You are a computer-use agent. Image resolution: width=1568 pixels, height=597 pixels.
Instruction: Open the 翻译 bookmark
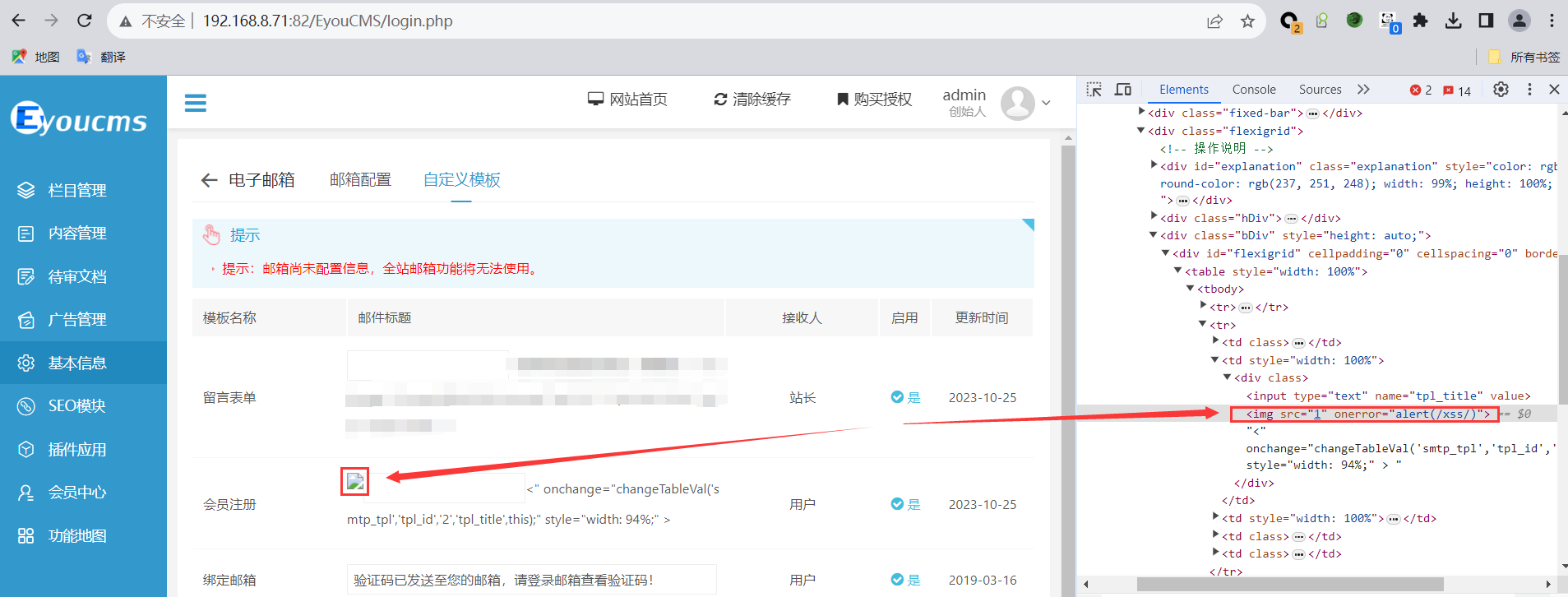click(x=101, y=57)
